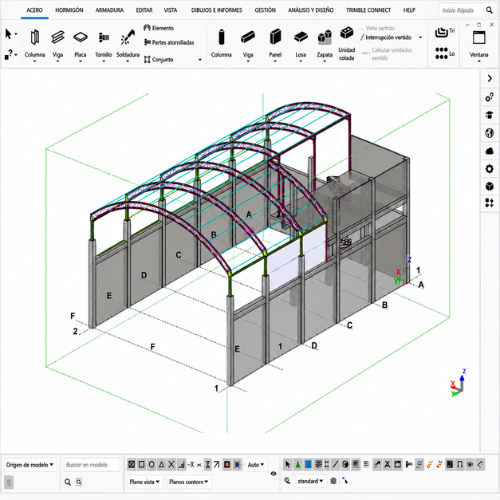
Task: Choose the concrete Losa slab tool
Action: pyautogui.click(x=301, y=44)
